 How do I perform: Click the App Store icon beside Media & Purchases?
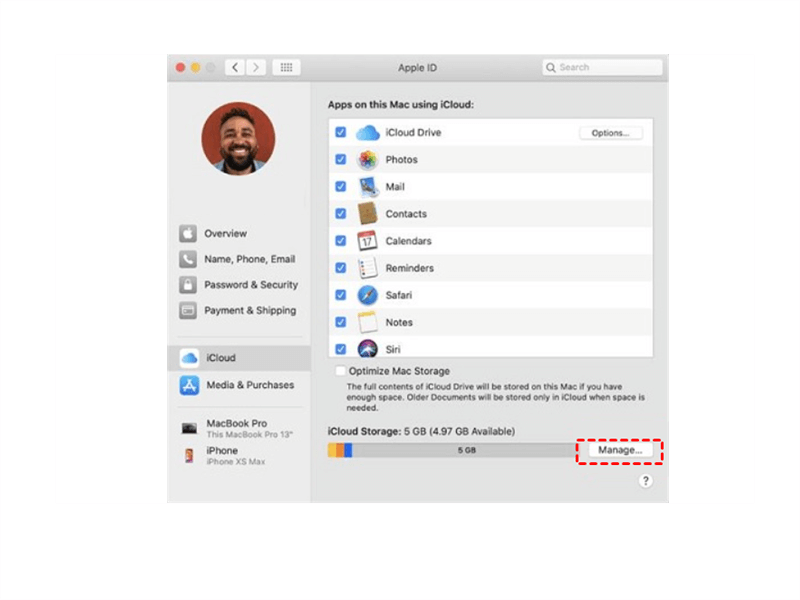(x=189, y=385)
